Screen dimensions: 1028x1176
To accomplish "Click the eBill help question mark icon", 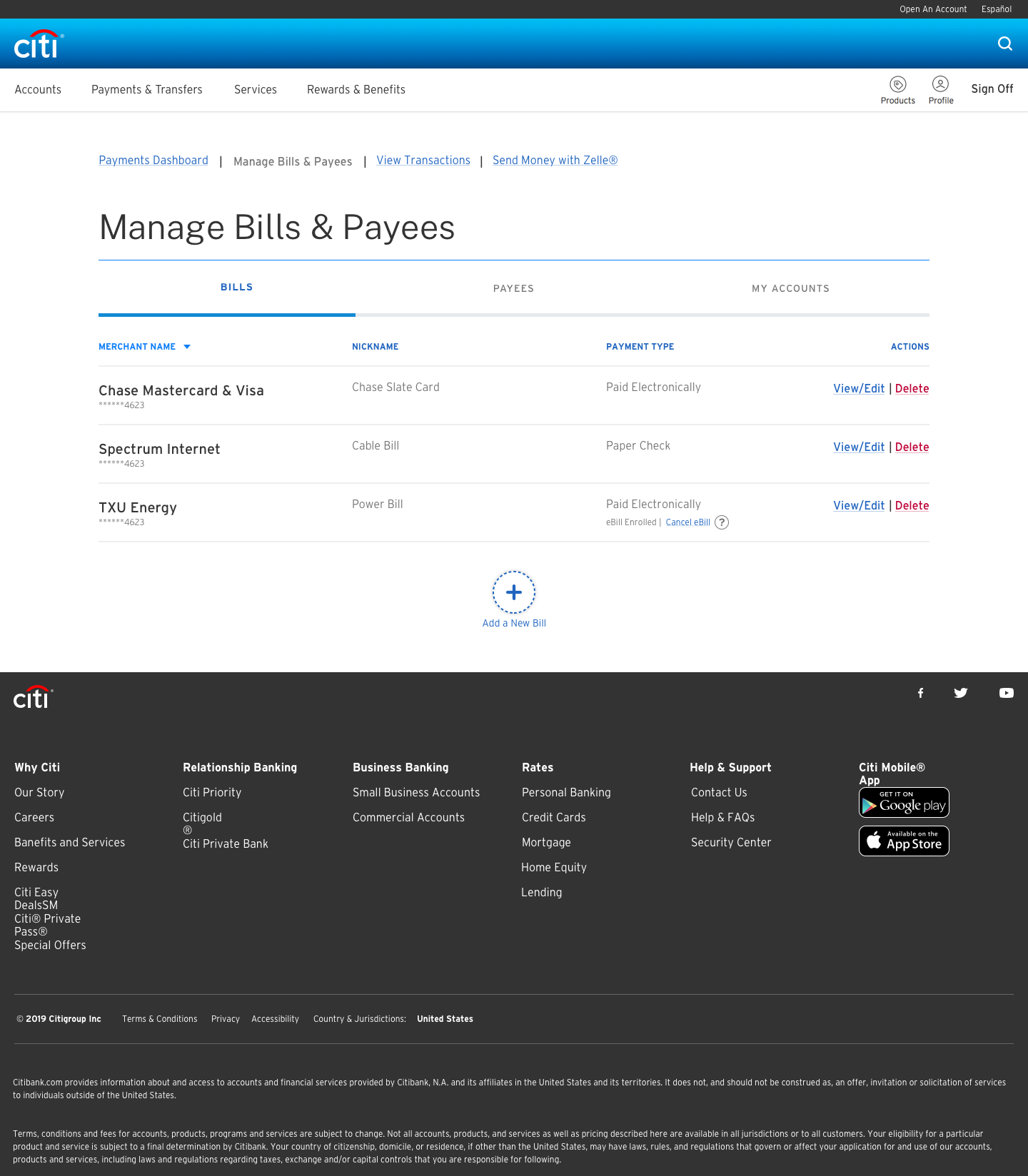I will [x=722, y=522].
